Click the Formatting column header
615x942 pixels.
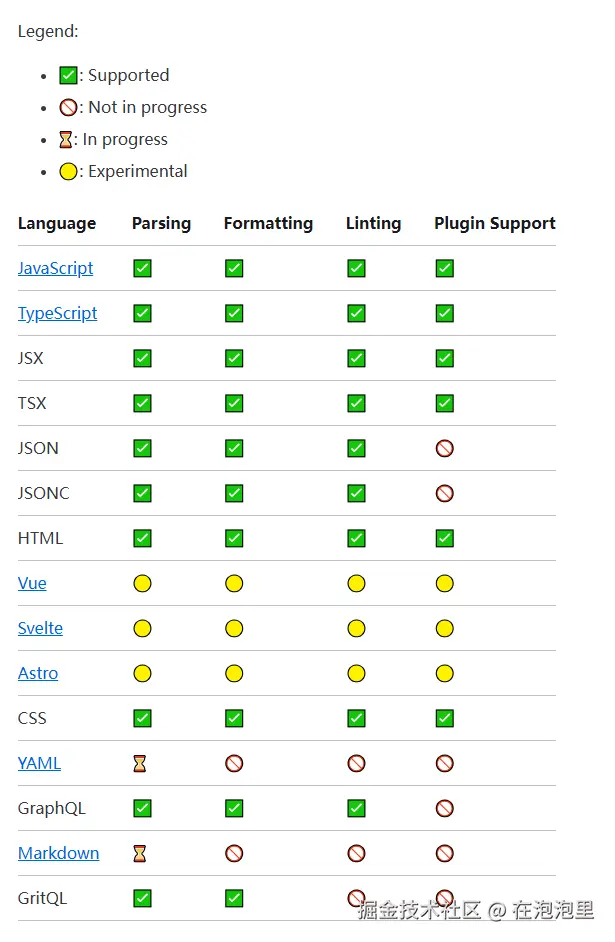click(268, 223)
